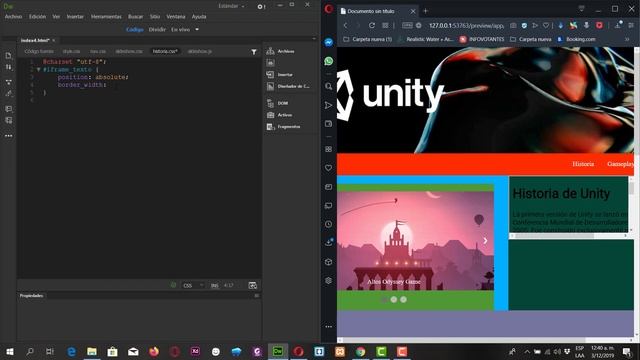Open the Insertar menu in Dreamweaver
This screenshot has width=640, height=360.
tap(75, 17)
